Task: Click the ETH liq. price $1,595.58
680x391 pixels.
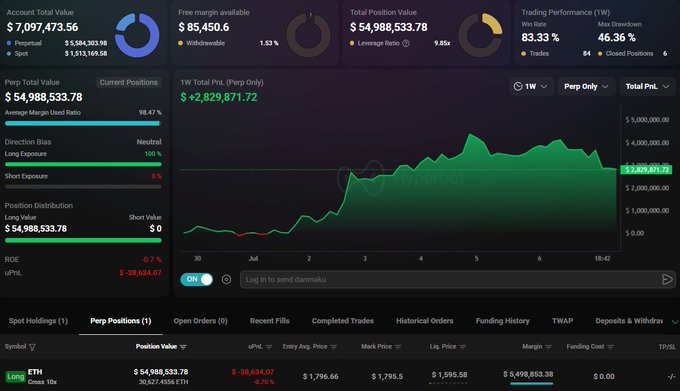Action: coord(449,375)
